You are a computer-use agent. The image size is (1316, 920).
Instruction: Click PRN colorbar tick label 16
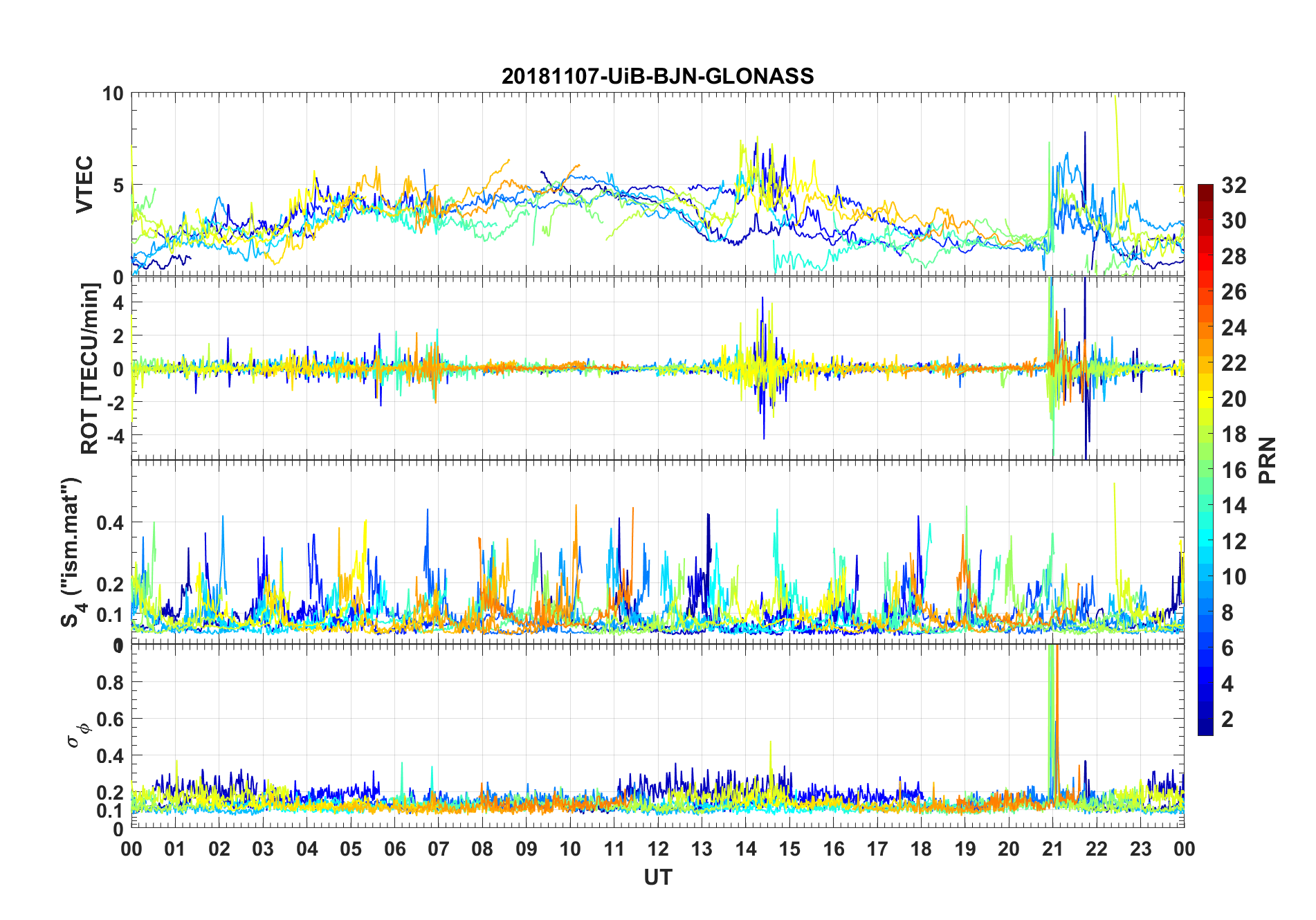(1234, 470)
